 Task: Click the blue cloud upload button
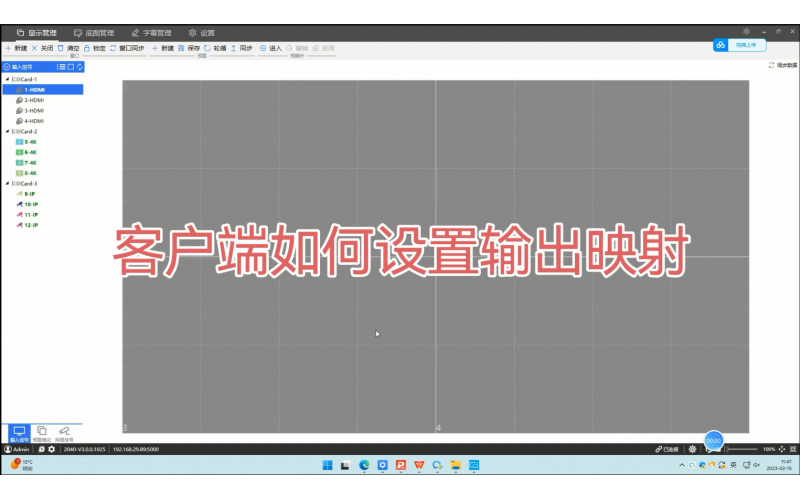[739, 45]
